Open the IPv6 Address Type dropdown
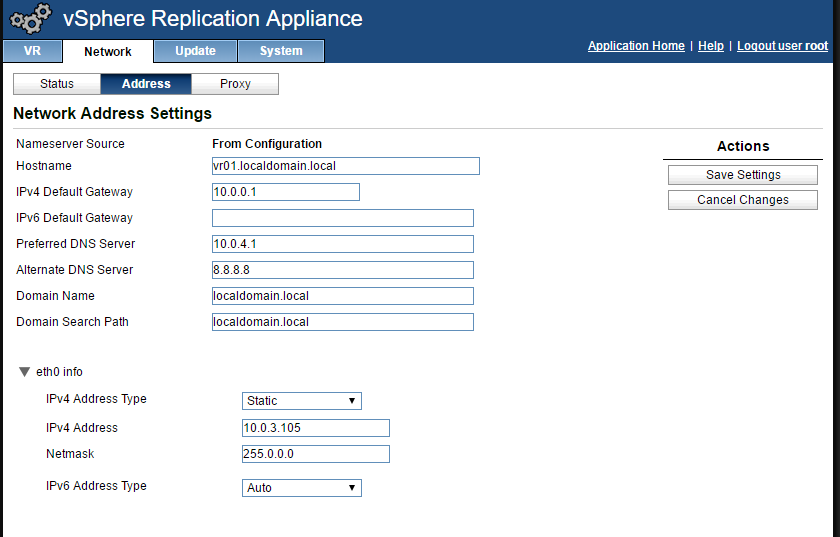This screenshot has width=840, height=537. point(301,488)
